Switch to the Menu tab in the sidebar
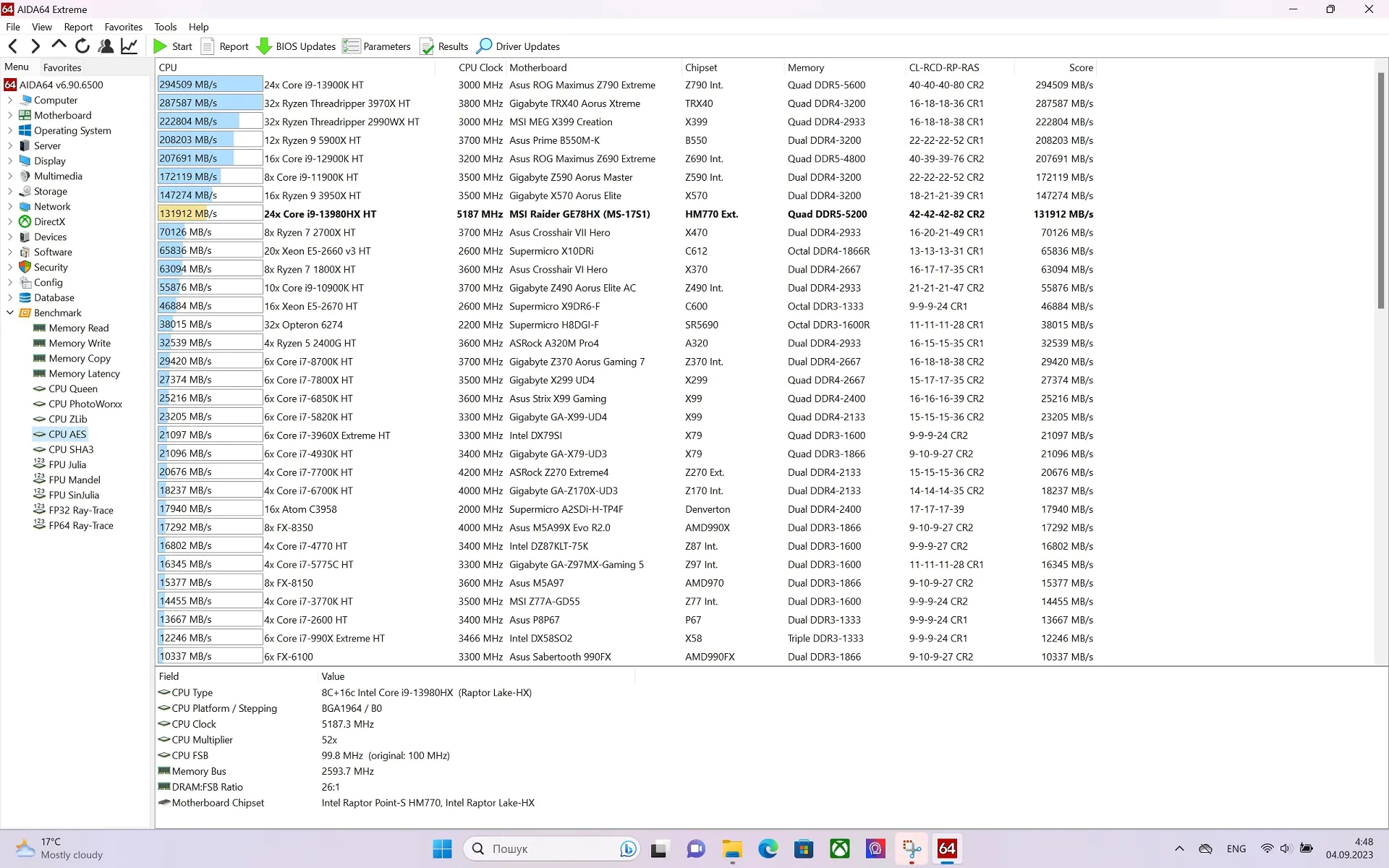The height and width of the screenshot is (868, 1389). [x=17, y=67]
